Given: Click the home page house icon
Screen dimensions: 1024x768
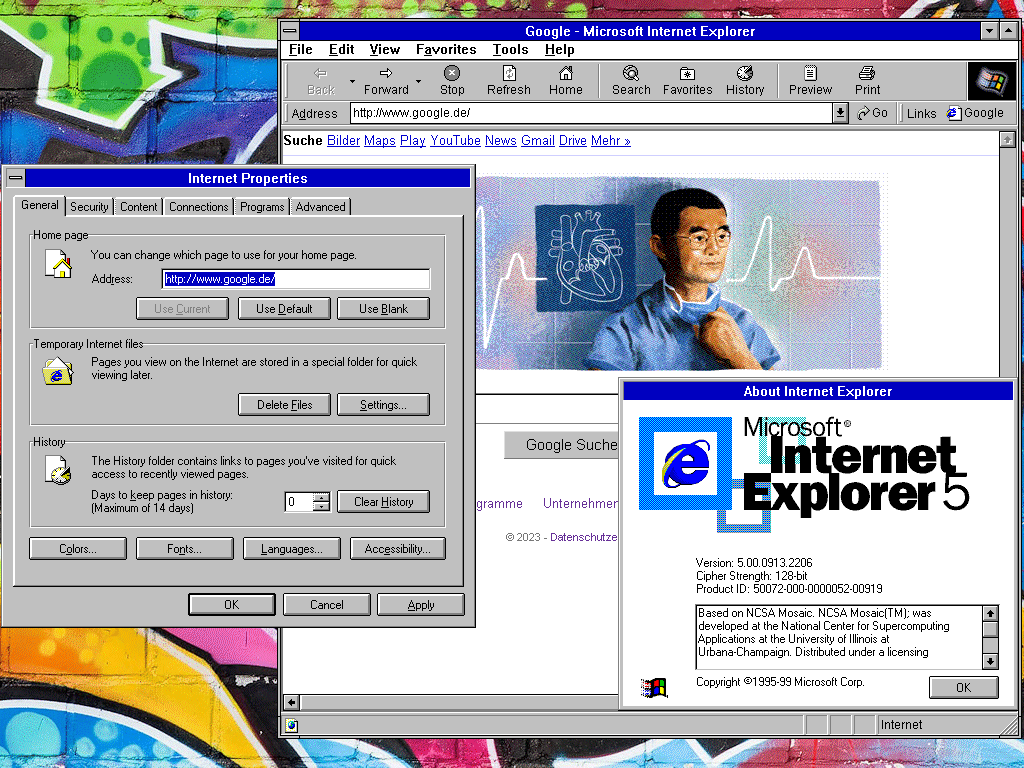Looking at the screenshot, I should (x=58, y=264).
